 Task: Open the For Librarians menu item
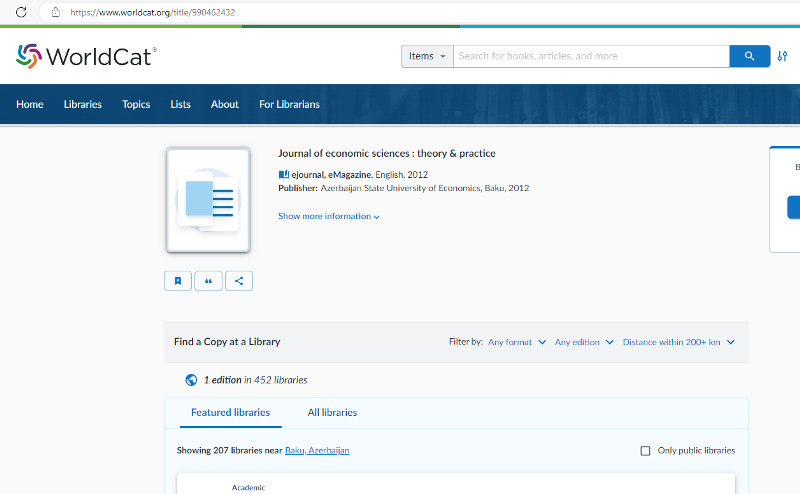pyautogui.click(x=289, y=104)
